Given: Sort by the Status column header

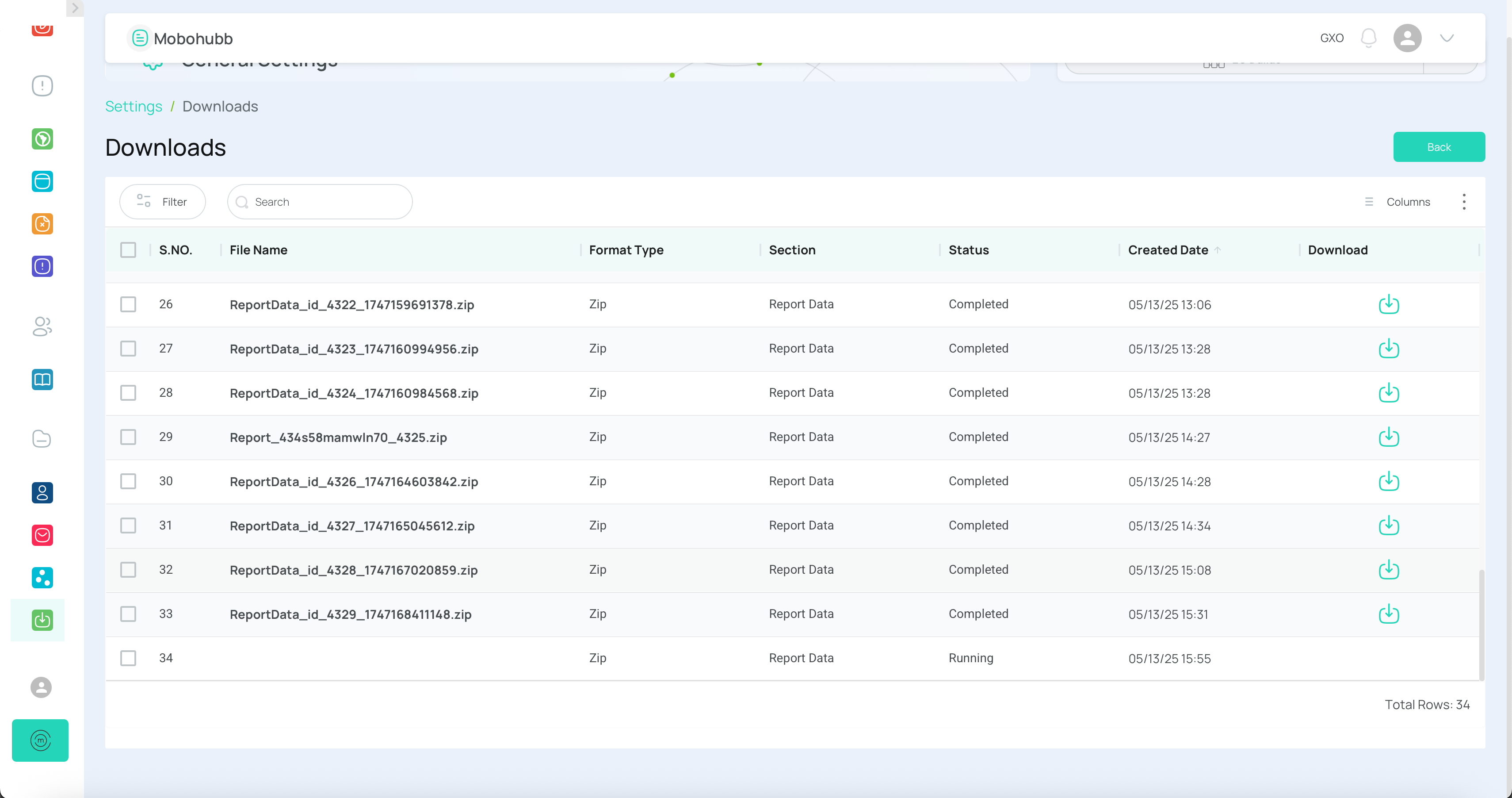Looking at the screenshot, I should [969, 250].
